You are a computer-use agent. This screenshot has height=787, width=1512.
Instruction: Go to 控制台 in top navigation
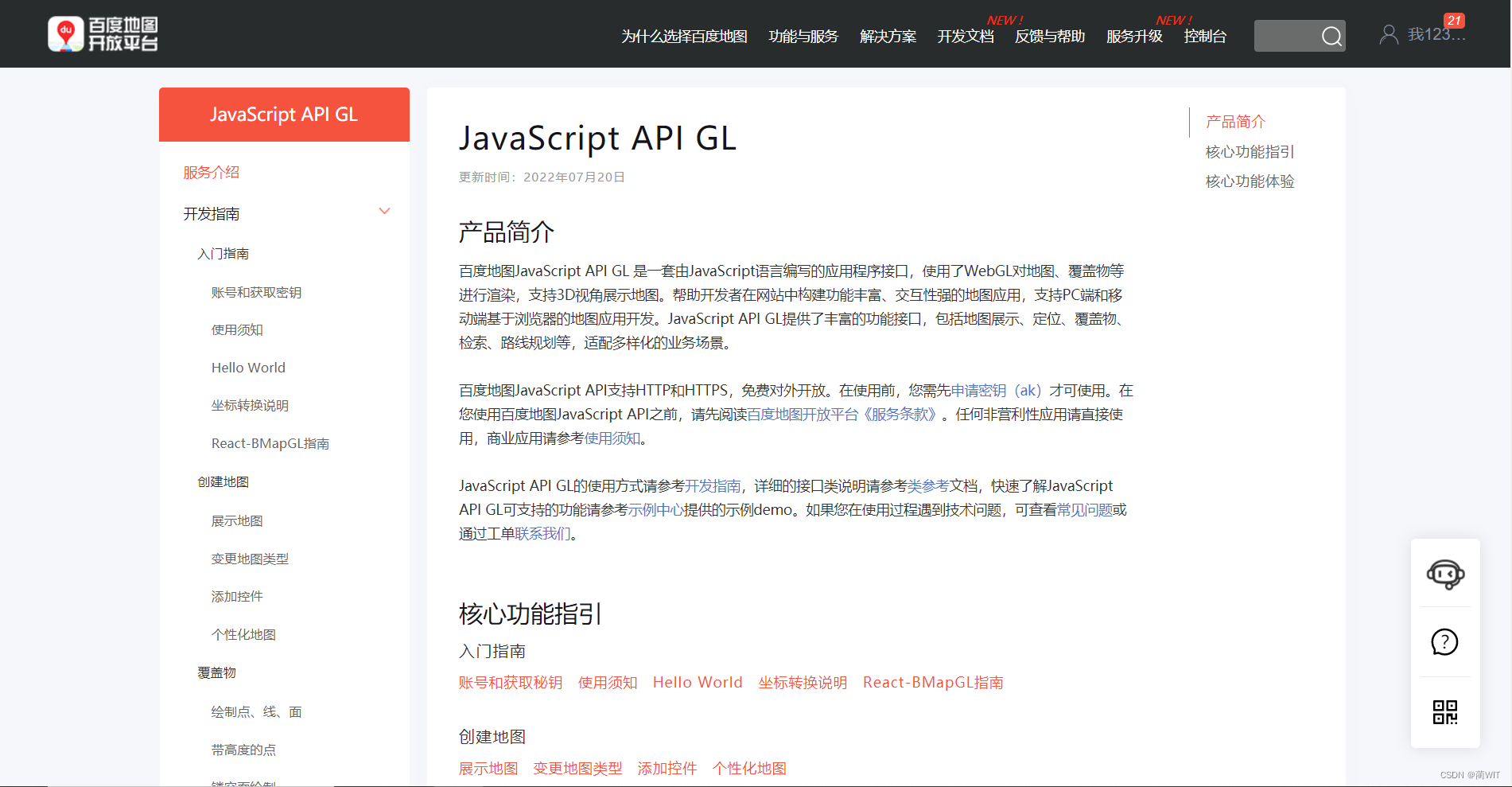coord(1205,37)
